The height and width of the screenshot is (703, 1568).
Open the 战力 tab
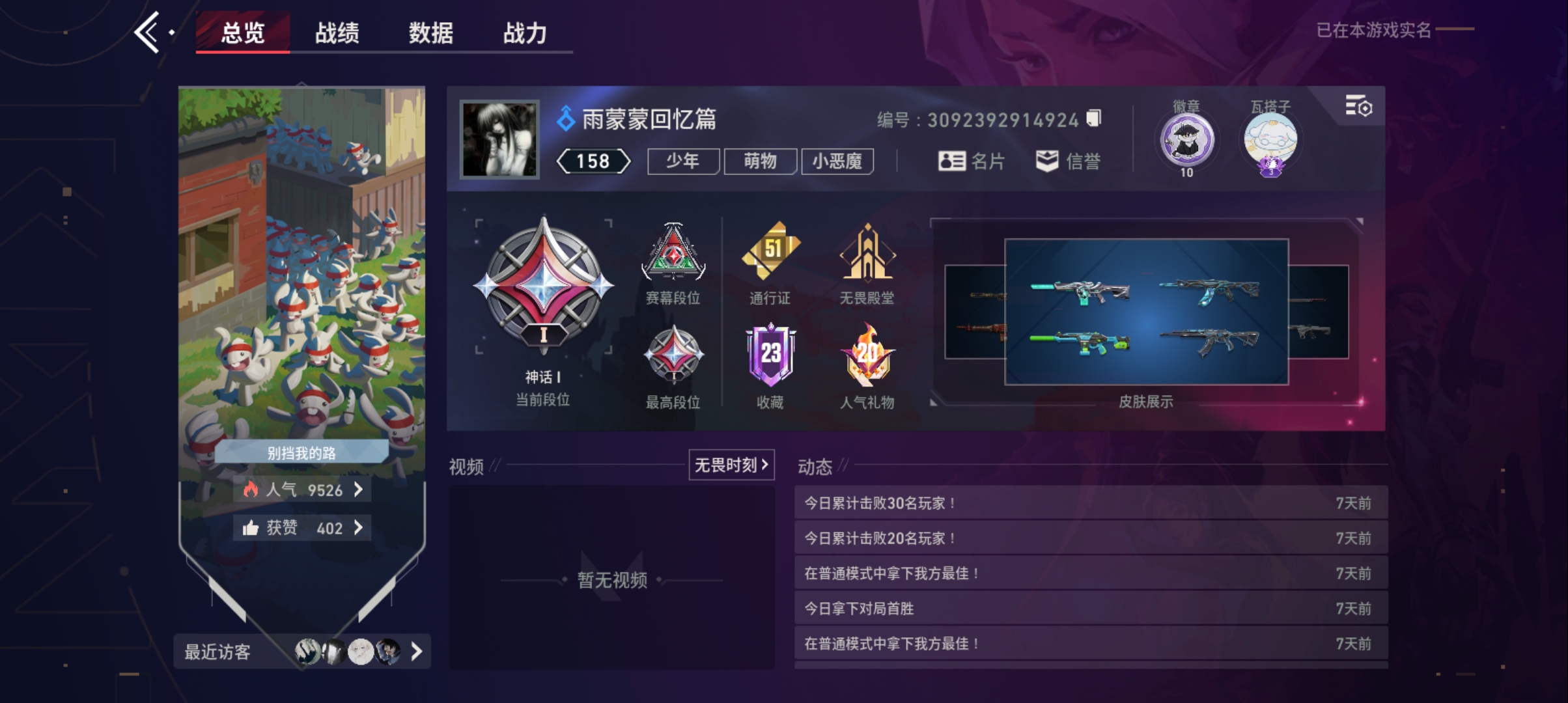525,33
